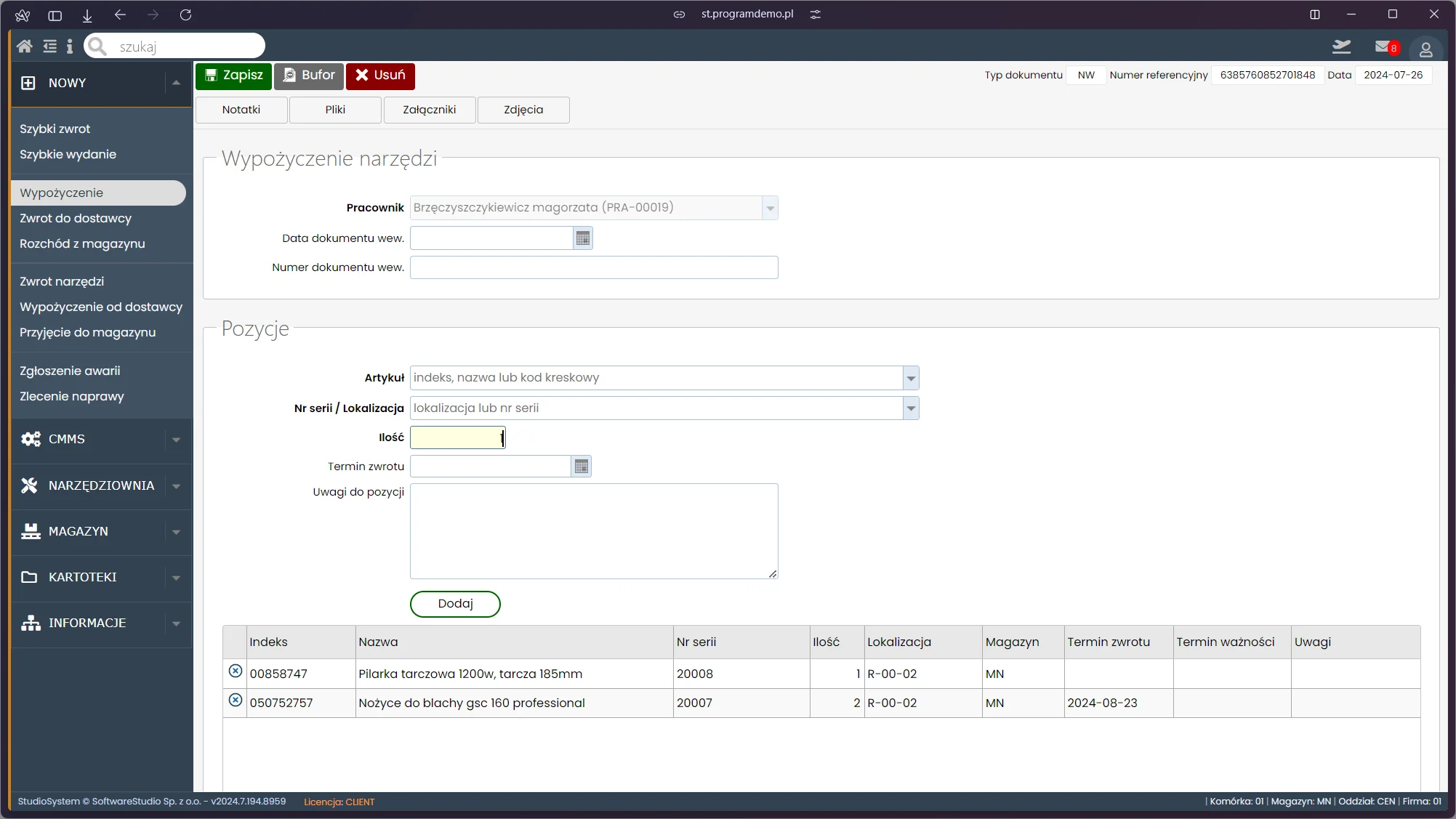Click the Uwagi do pozycji input field
This screenshot has height=819, width=1456.
[x=595, y=530]
